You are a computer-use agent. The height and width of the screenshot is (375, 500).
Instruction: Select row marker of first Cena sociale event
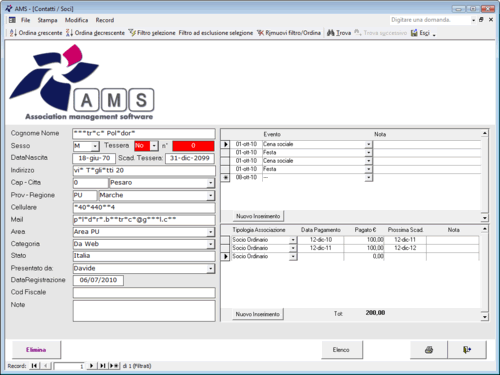[x=226, y=144]
